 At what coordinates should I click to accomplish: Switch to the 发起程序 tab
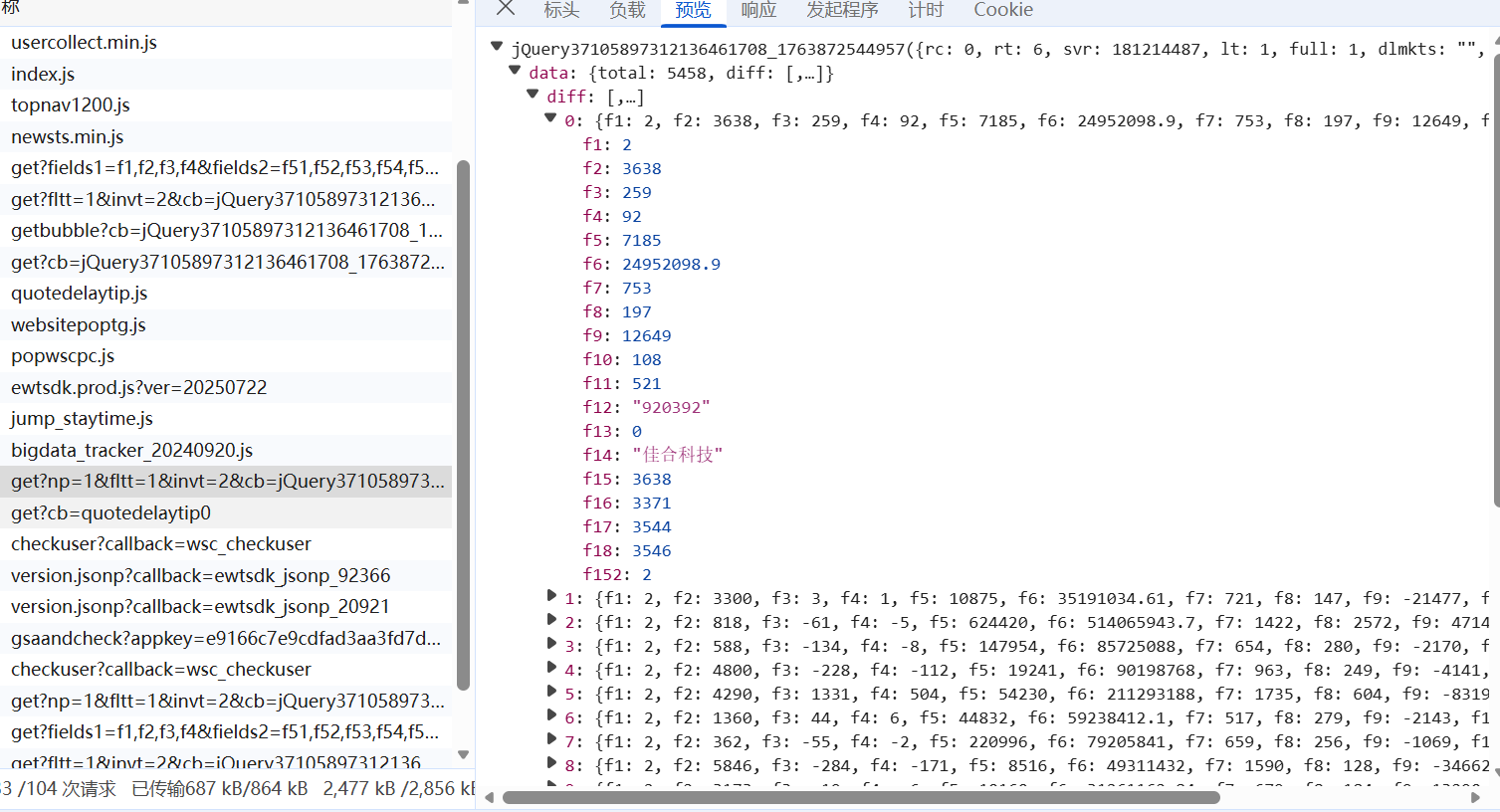pyautogui.click(x=842, y=10)
